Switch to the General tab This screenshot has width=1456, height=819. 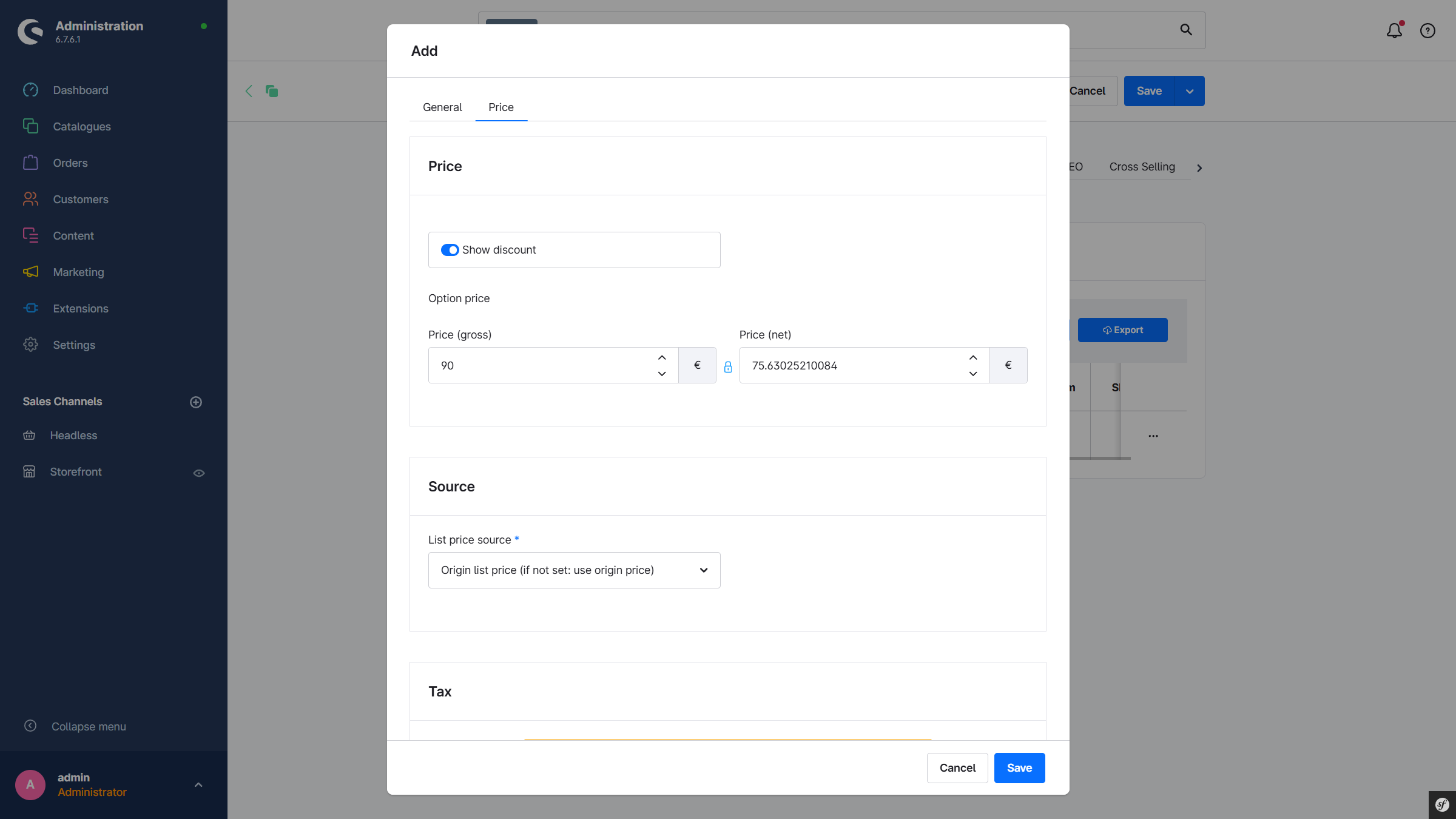tap(442, 107)
